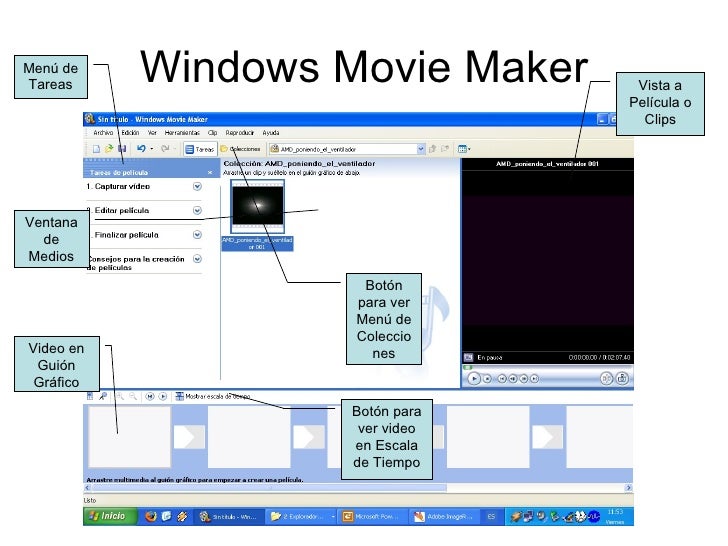Click the preview monitor Play button
728x546 pixels.
click(x=474, y=379)
